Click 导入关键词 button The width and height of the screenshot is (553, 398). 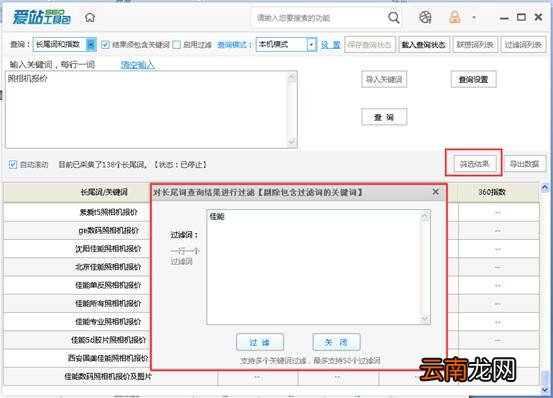(x=384, y=80)
